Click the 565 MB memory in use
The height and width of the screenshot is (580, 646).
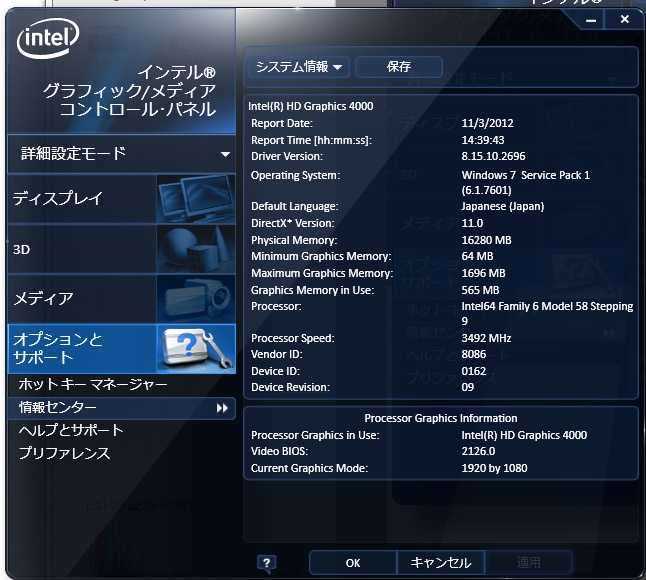point(480,290)
